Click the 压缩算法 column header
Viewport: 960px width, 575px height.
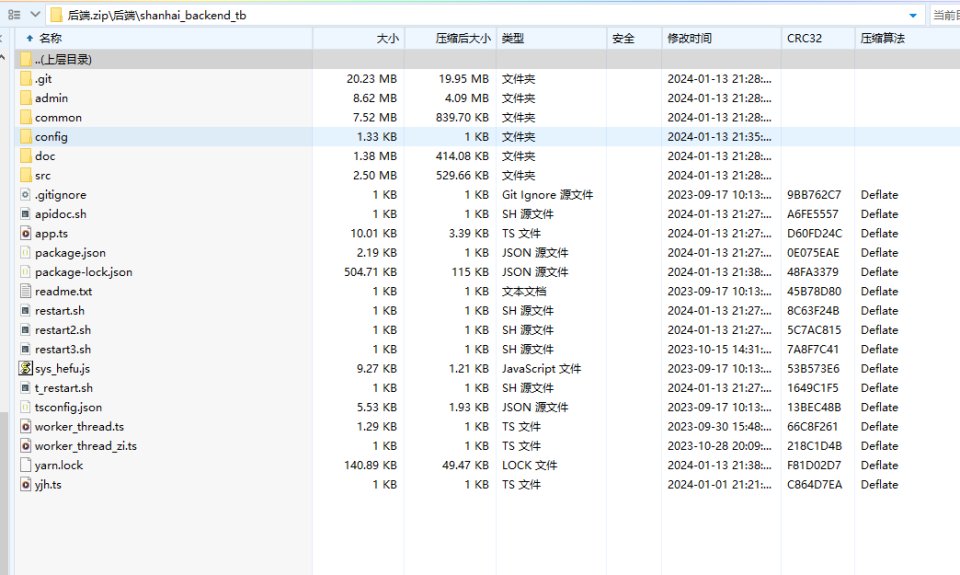tap(882, 38)
